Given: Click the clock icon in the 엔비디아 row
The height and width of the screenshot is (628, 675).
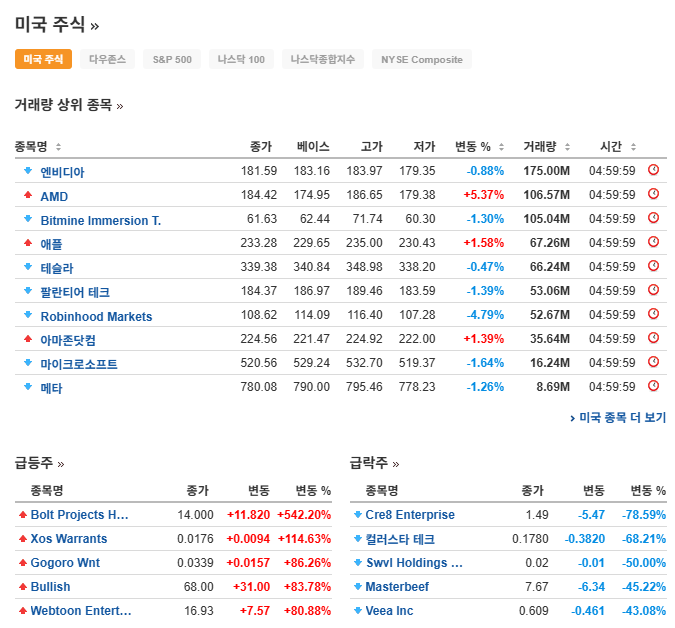Looking at the screenshot, I should 653,170.
